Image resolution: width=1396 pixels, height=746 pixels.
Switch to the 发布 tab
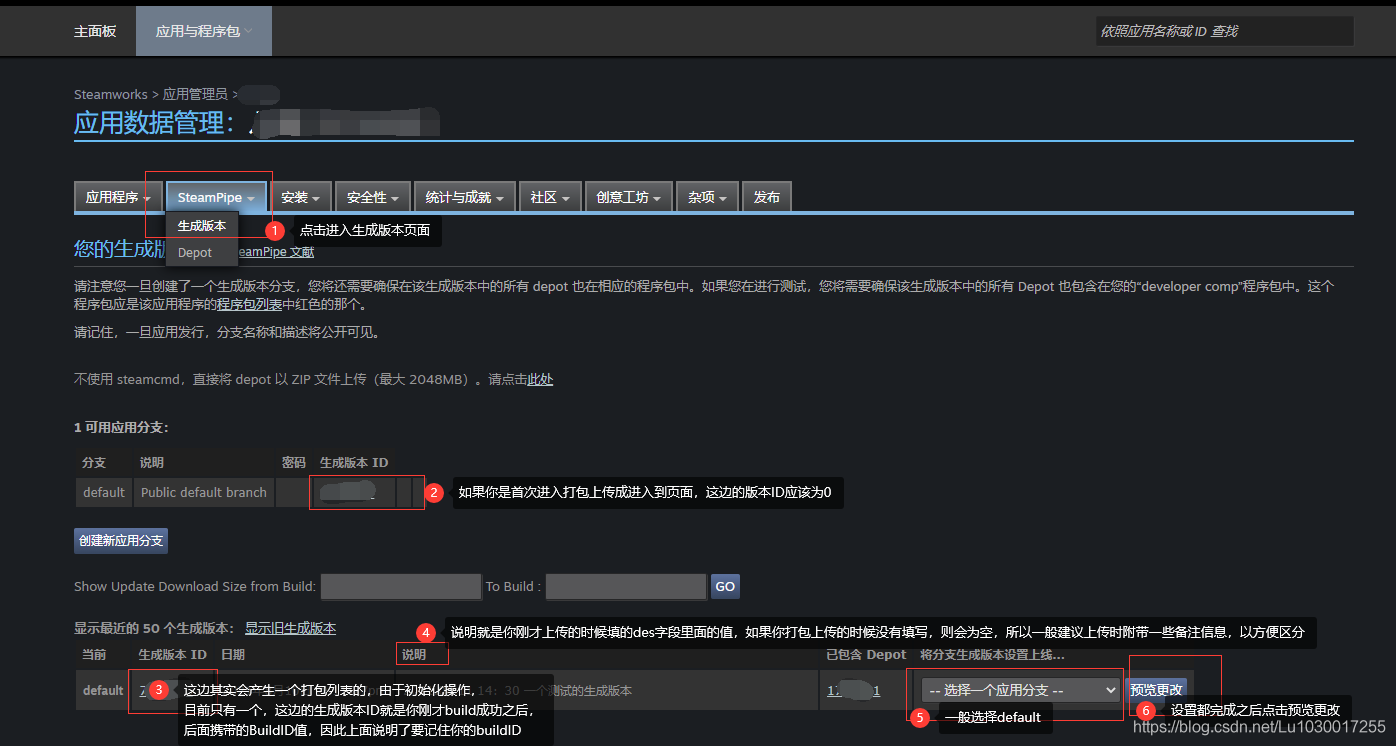[x=767, y=197]
